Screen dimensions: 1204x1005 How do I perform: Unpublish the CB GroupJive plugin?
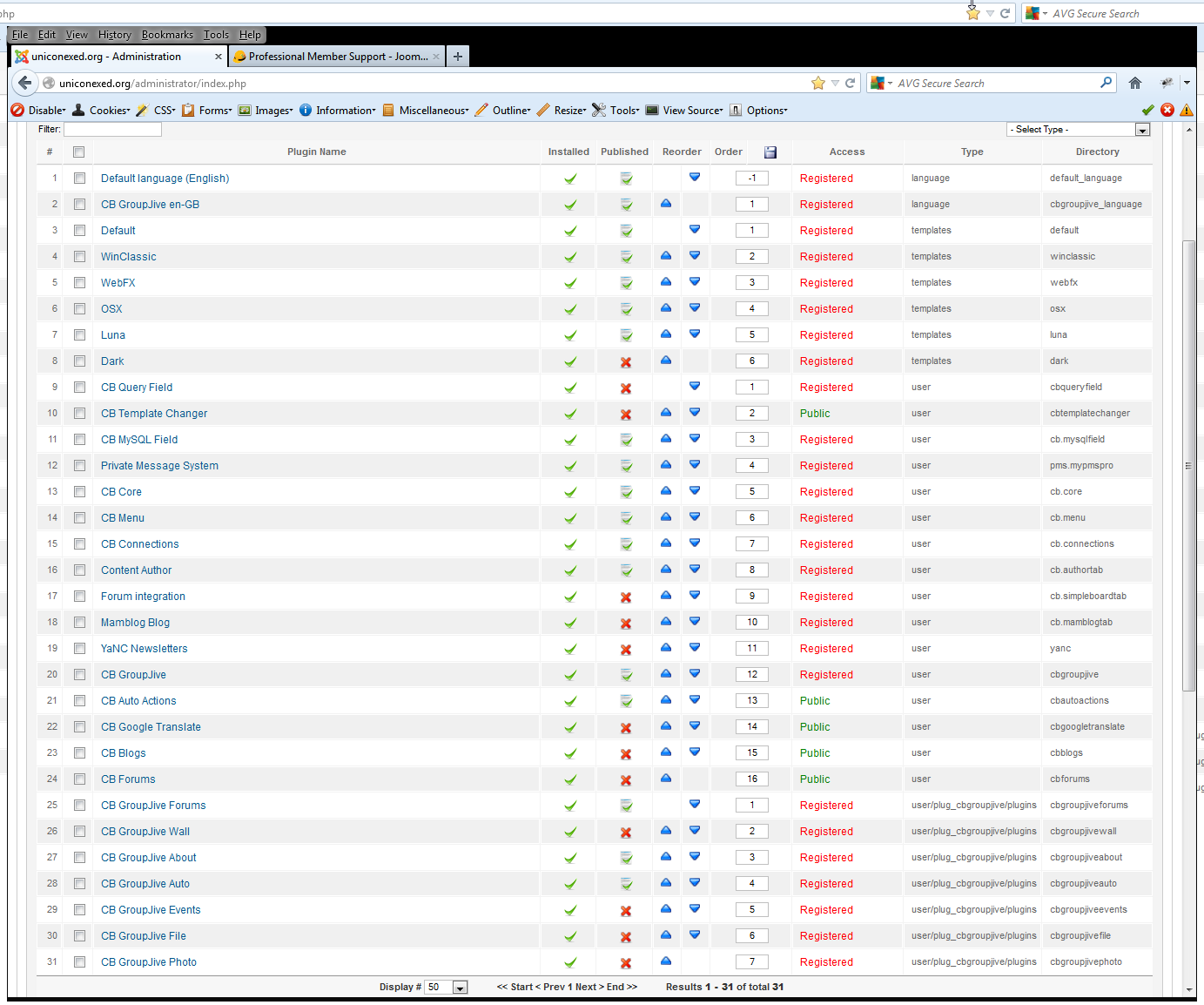tap(626, 675)
